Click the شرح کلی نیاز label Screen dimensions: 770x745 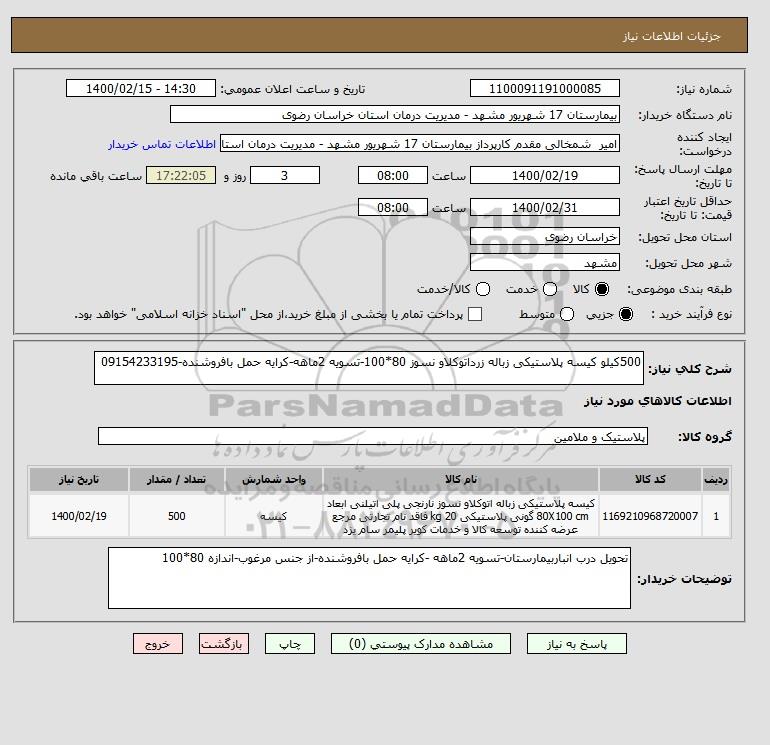click(689, 369)
